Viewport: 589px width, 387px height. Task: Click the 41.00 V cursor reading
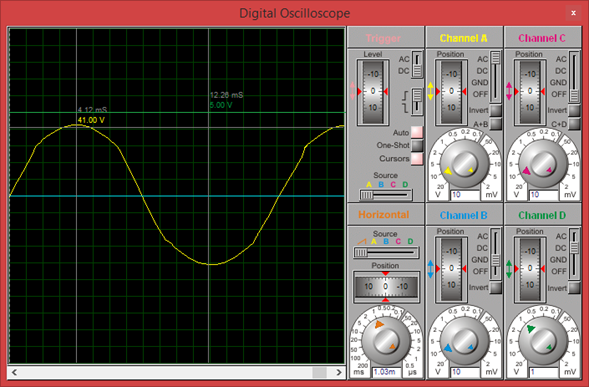(91, 120)
